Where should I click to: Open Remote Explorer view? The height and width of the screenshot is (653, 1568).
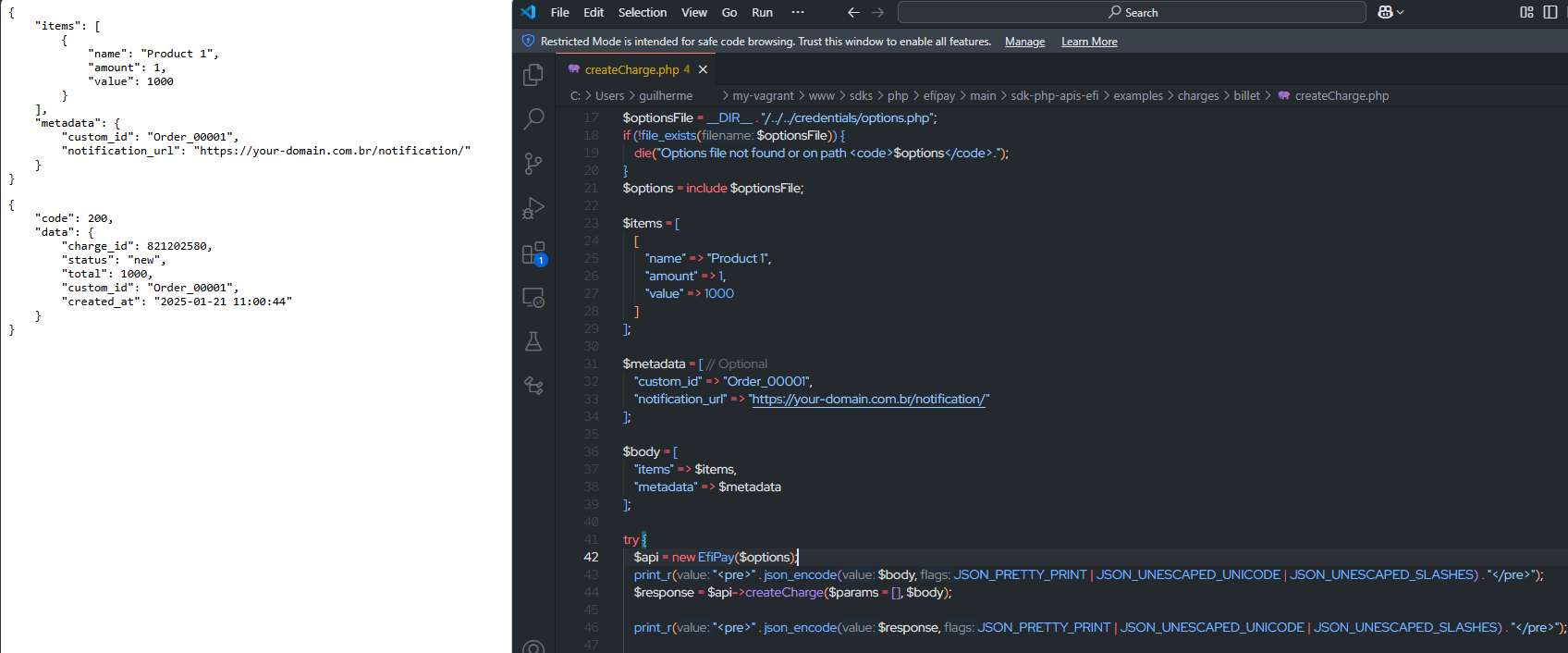[533, 298]
